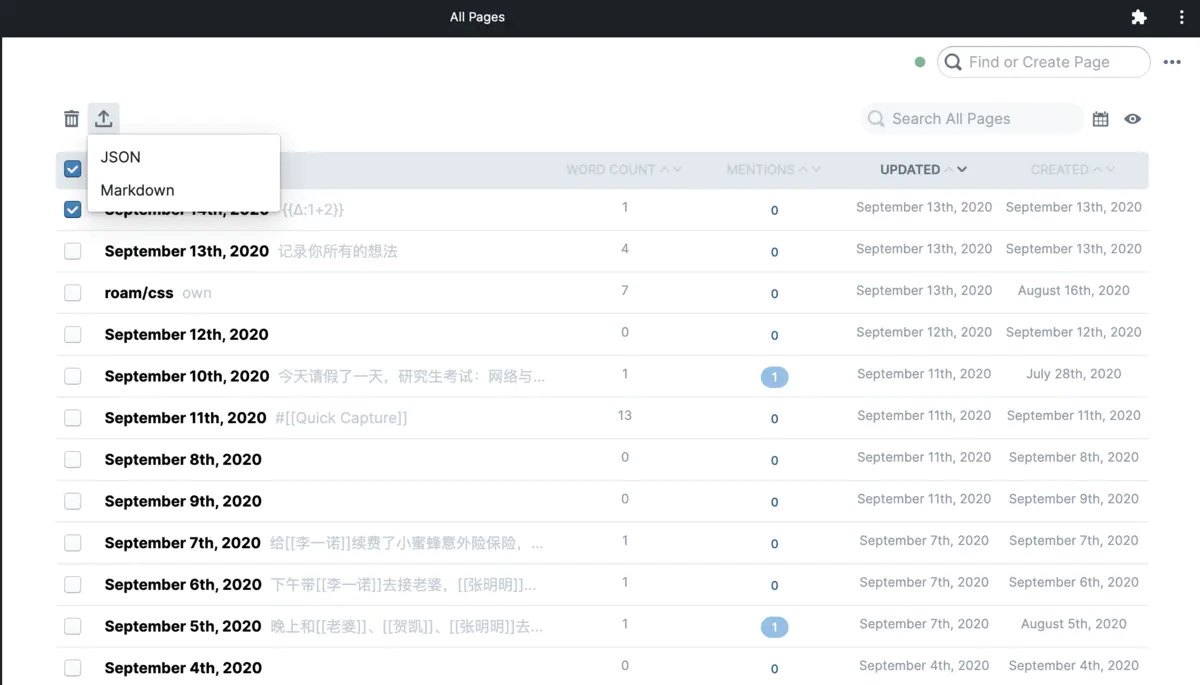Choose JSON from the export menu
Screen dimensions: 1200x685
pyautogui.click(x=120, y=157)
